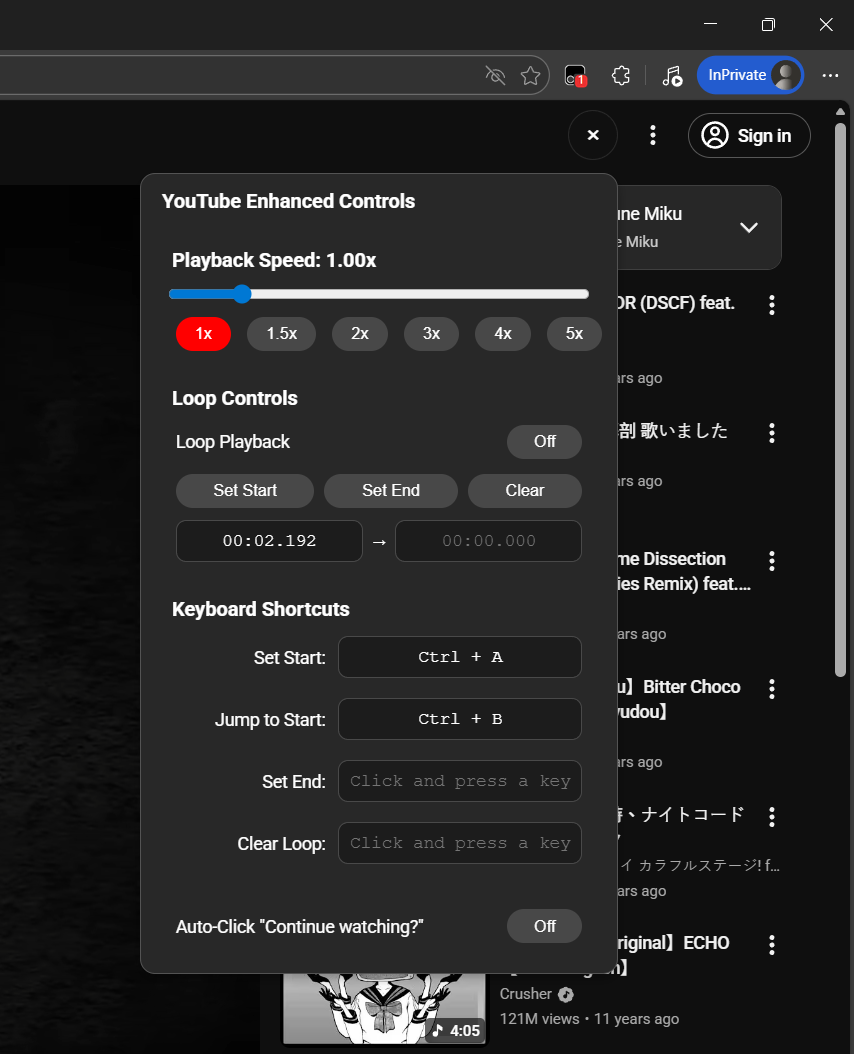
Task: Open options for Bitter Choco video
Action: pyautogui.click(x=772, y=689)
